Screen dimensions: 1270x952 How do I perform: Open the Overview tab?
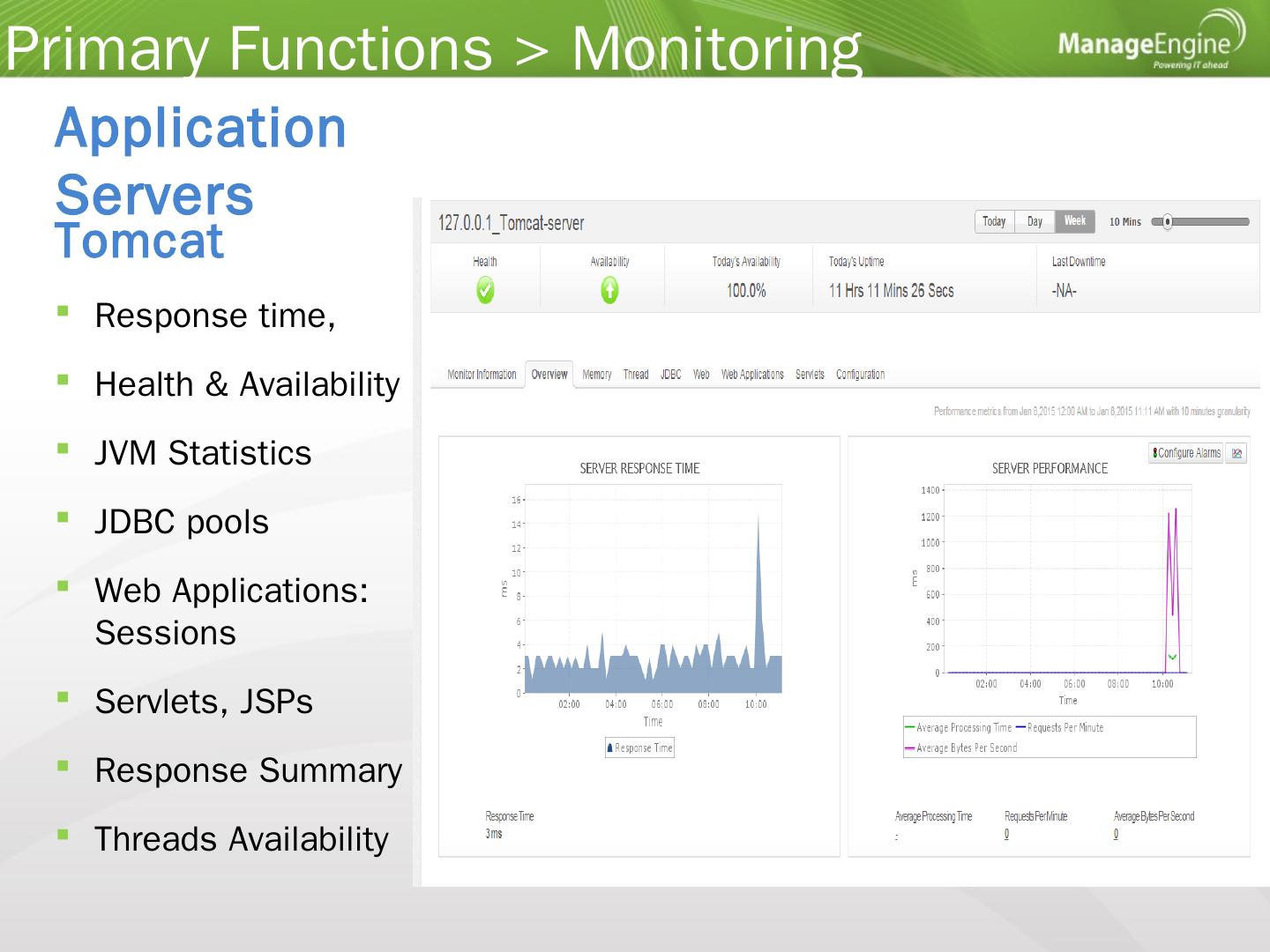click(549, 375)
